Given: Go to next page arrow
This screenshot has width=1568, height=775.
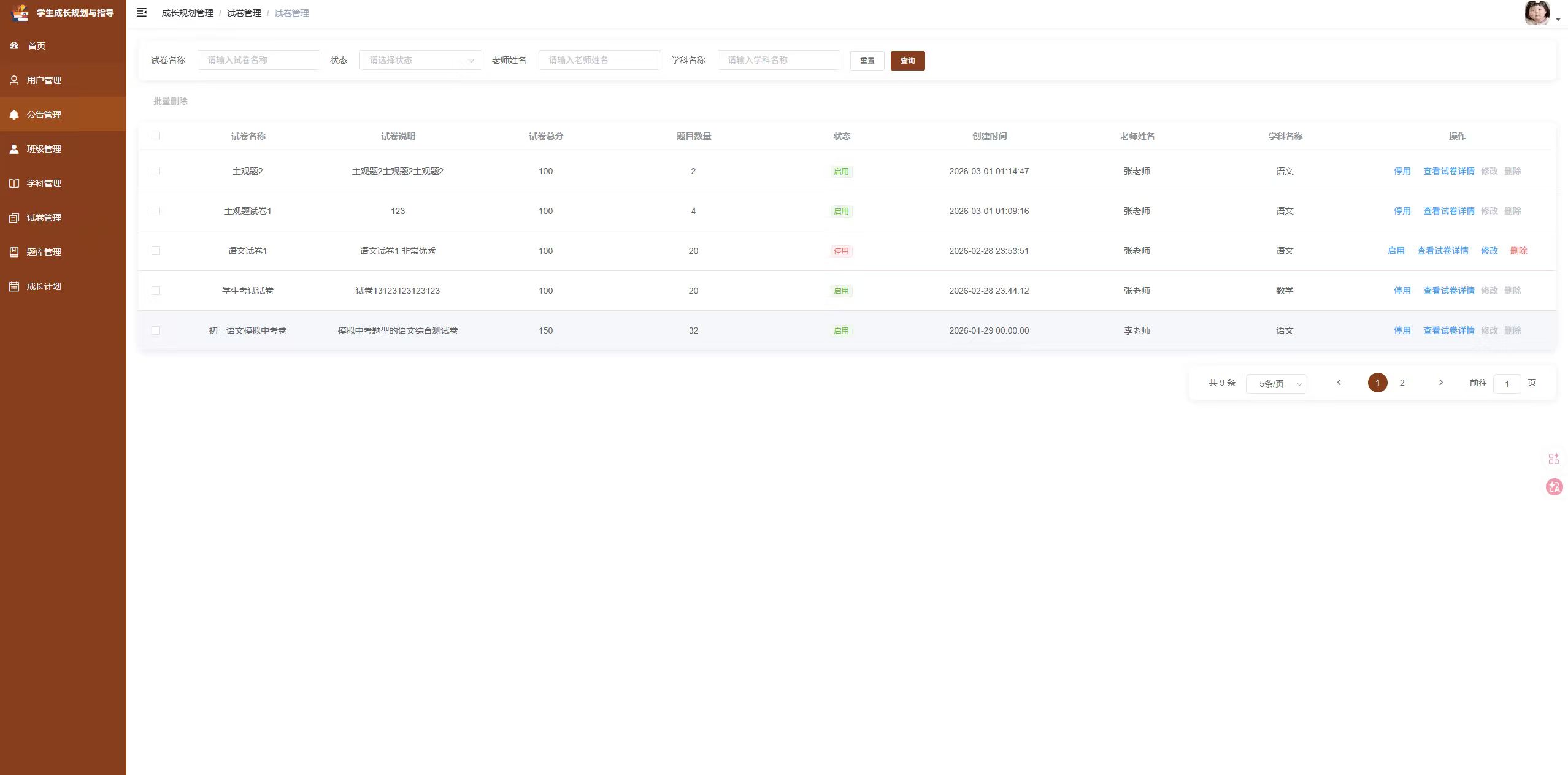Looking at the screenshot, I should click(x=1441, y=383).
